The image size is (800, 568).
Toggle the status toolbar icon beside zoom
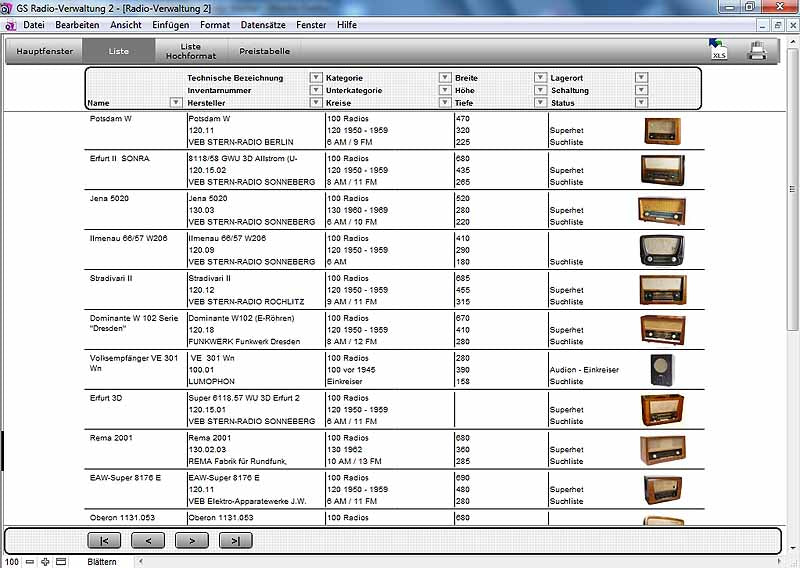coord(61,562)
